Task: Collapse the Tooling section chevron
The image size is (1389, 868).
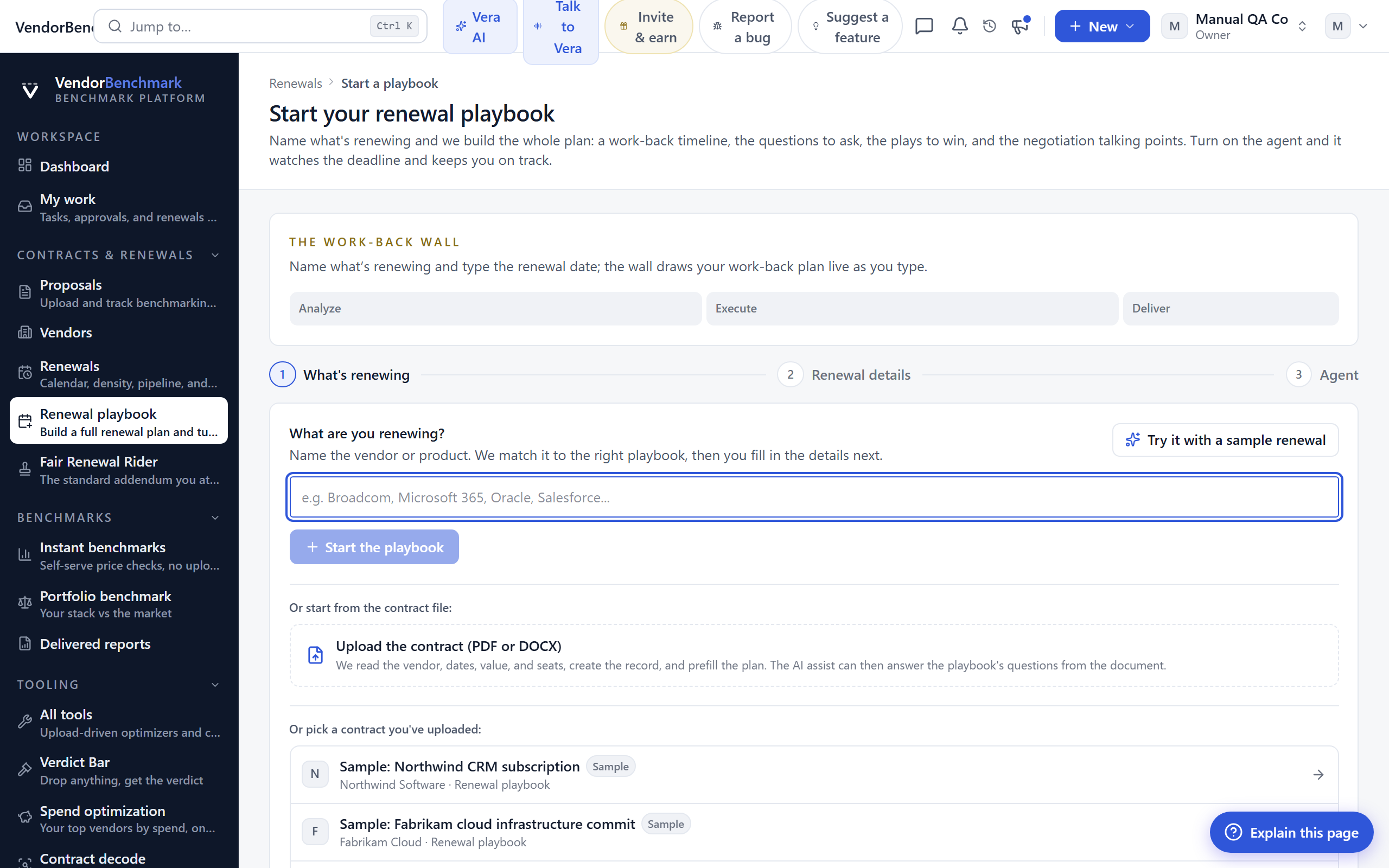Action: pyautogui.click(x=215, y=684)
